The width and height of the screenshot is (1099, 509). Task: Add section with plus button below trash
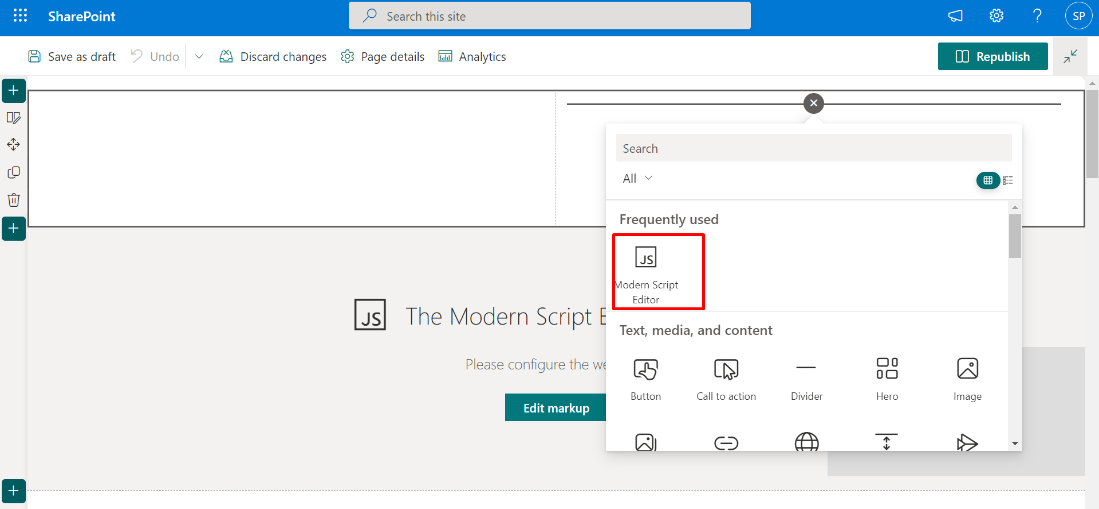click(x=14, y=229)
